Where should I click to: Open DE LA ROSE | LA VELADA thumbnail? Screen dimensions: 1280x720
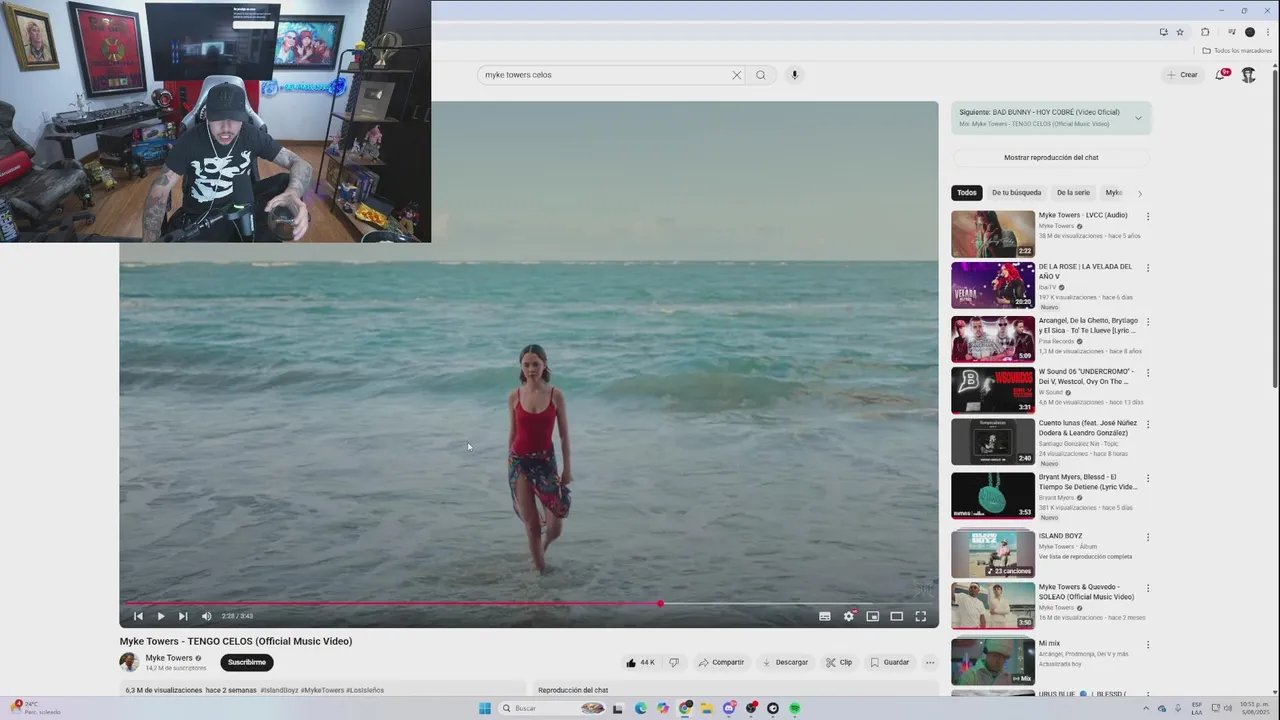click(x=993, y=285)
